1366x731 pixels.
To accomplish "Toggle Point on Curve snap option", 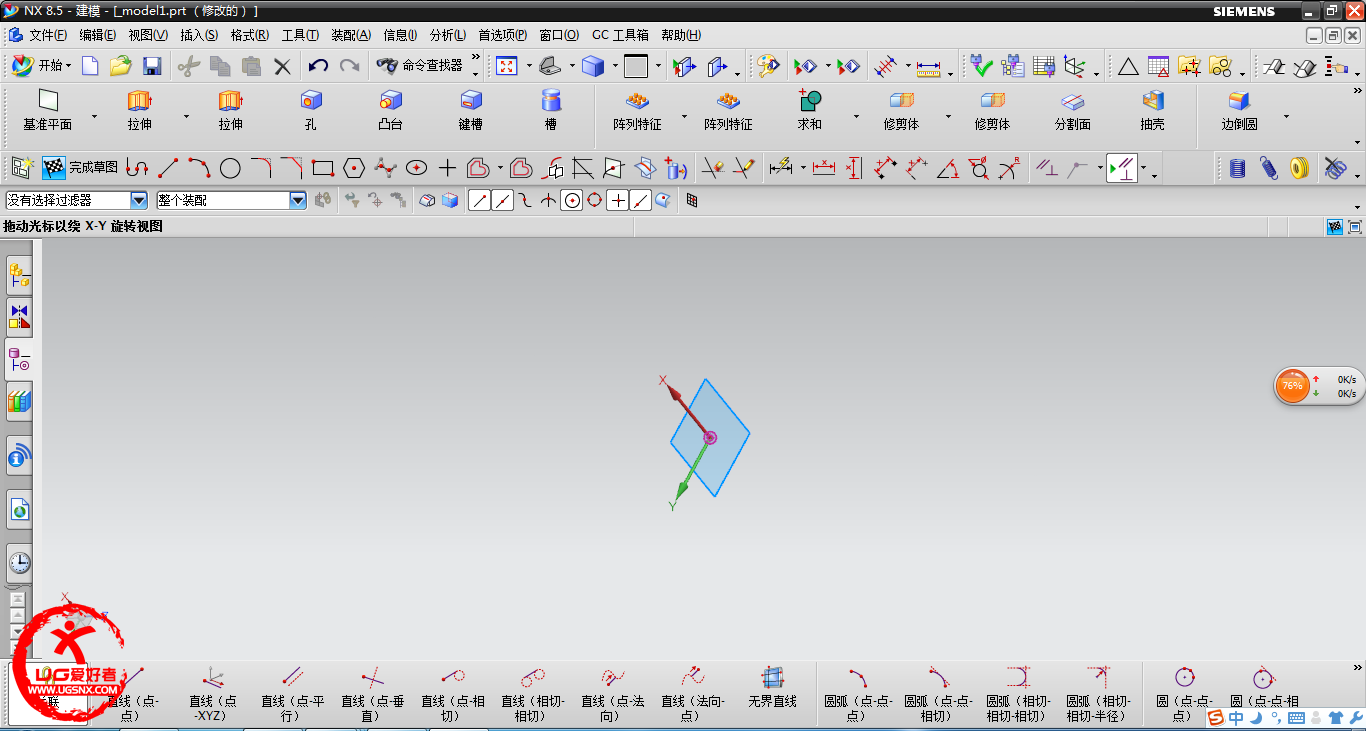I will (x=641, y=201).
